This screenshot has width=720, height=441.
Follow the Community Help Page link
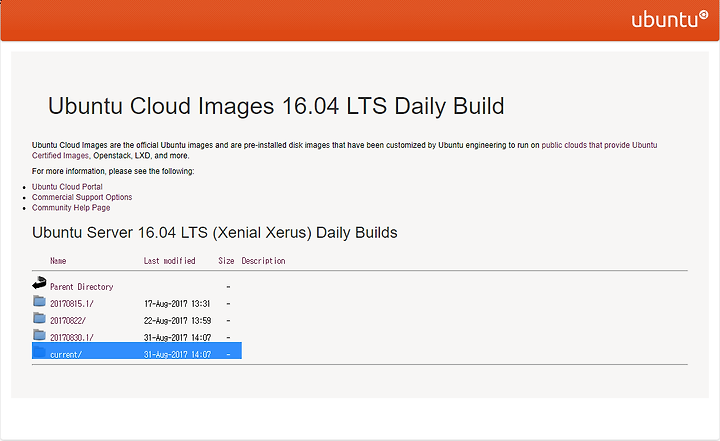click(71, 208)
